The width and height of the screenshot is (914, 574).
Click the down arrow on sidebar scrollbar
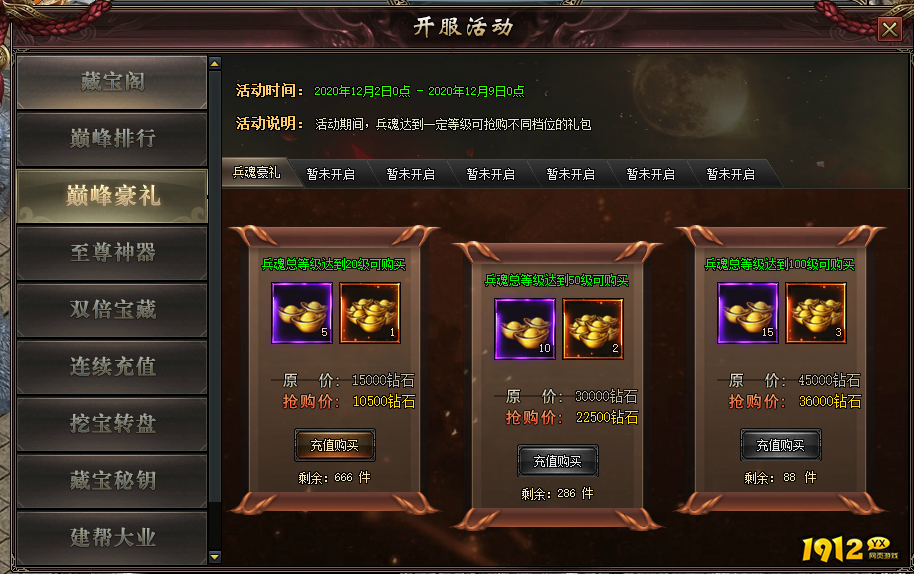click(215, 557)
